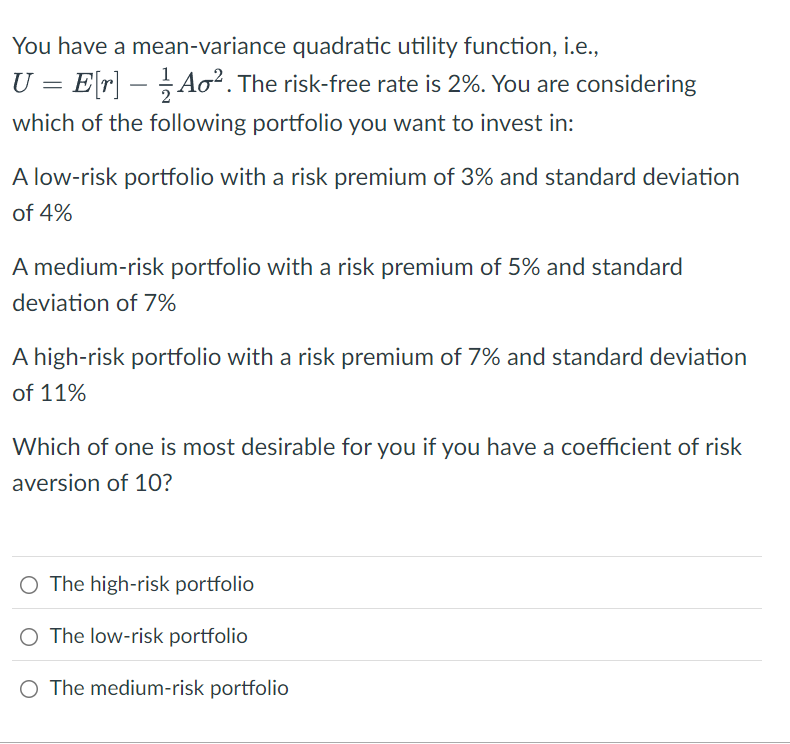Click the opening line about mean-variance quadratic utility
The height and width of the screenshot is (744, 790).
305,46
